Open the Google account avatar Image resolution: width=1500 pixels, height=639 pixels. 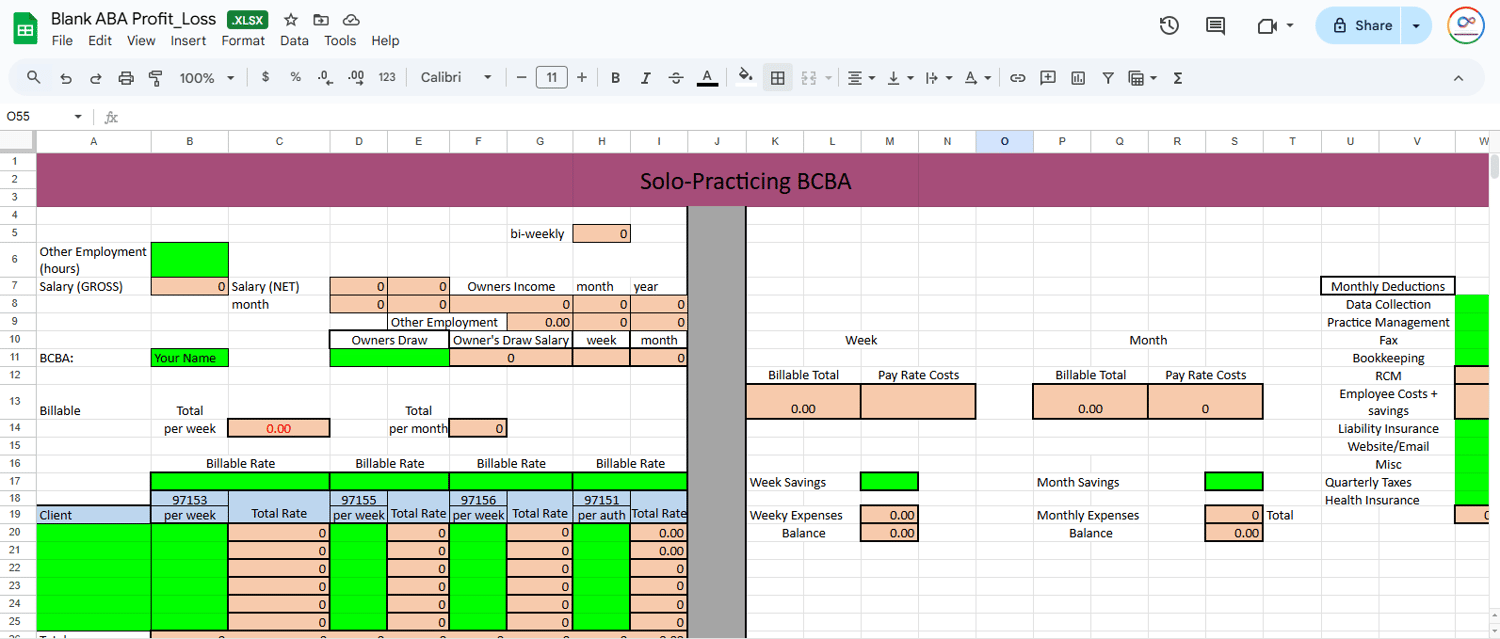(1466, 26)
